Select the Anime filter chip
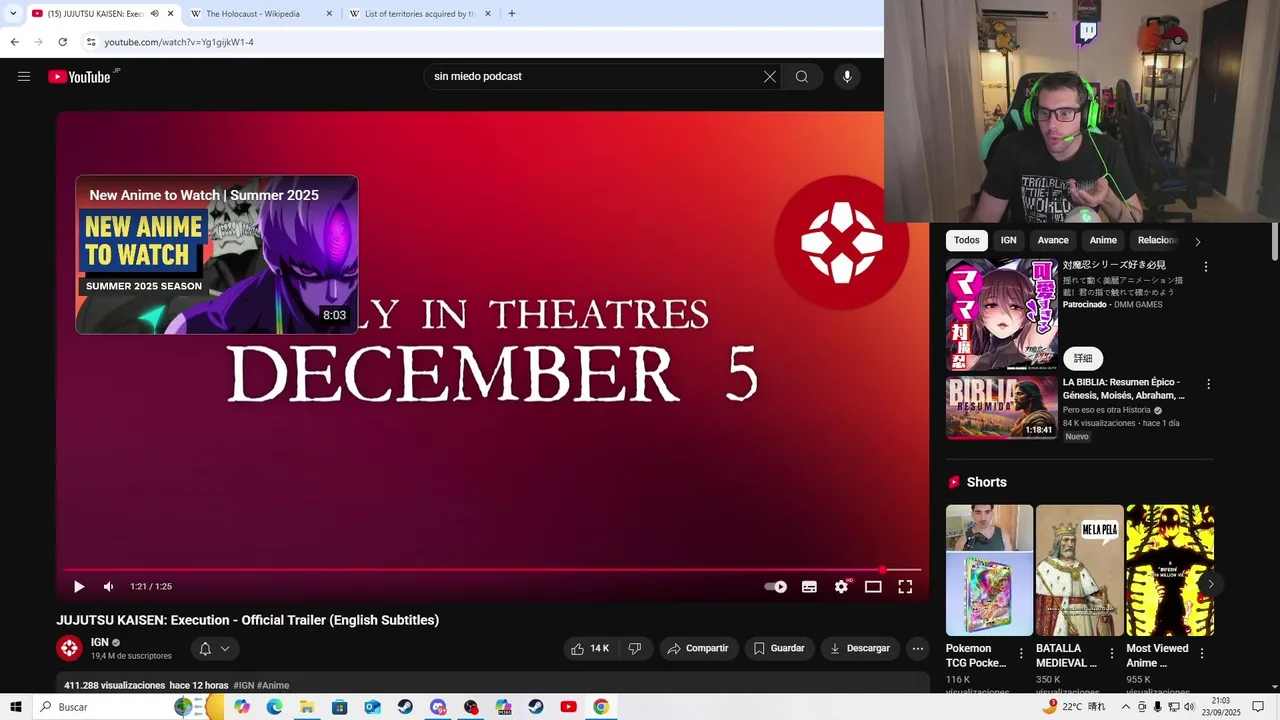 tap(1103, 240)
